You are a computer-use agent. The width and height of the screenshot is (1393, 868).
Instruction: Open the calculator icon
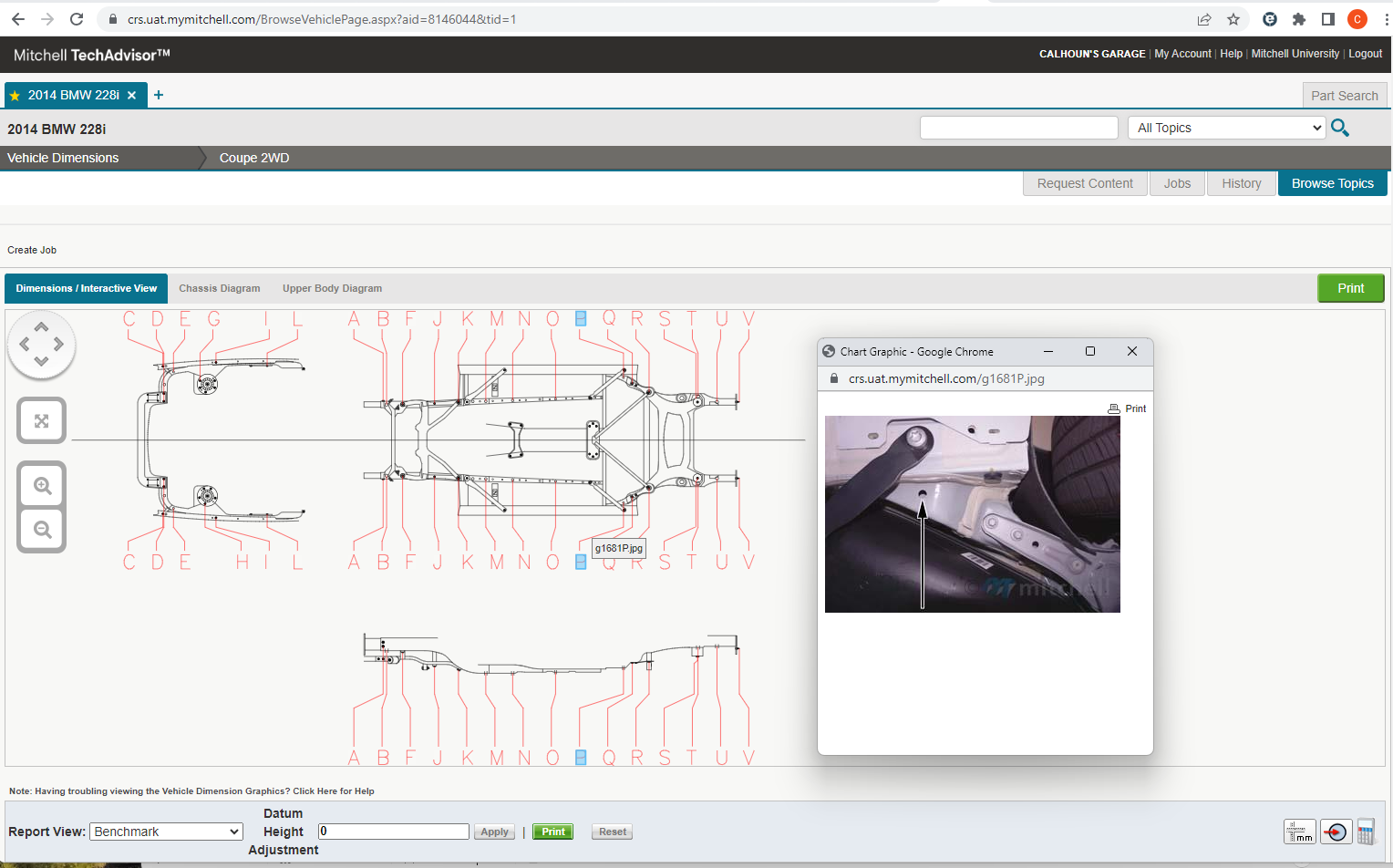pyautogui.click(x=1366, y=832)
